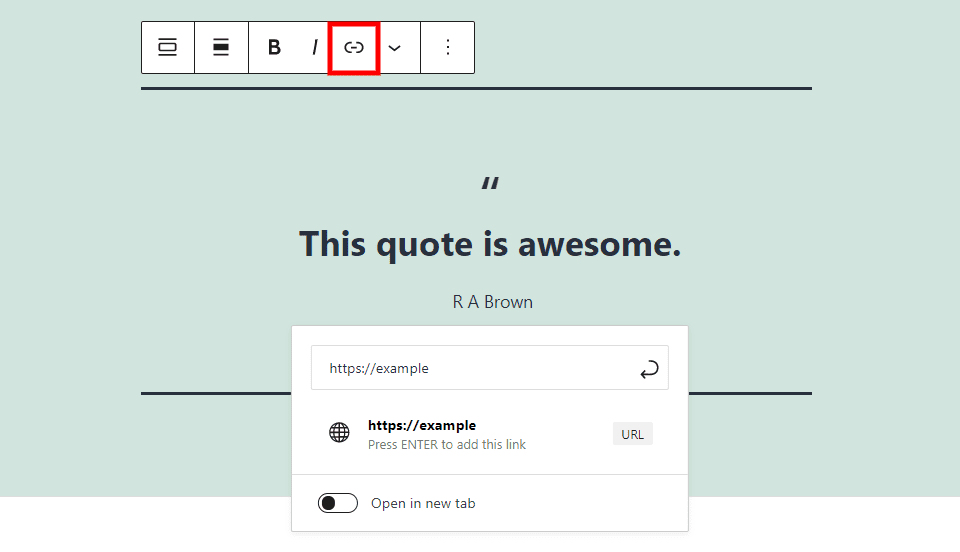
Task: Open the block options three-dot menu
Action: 448,47
